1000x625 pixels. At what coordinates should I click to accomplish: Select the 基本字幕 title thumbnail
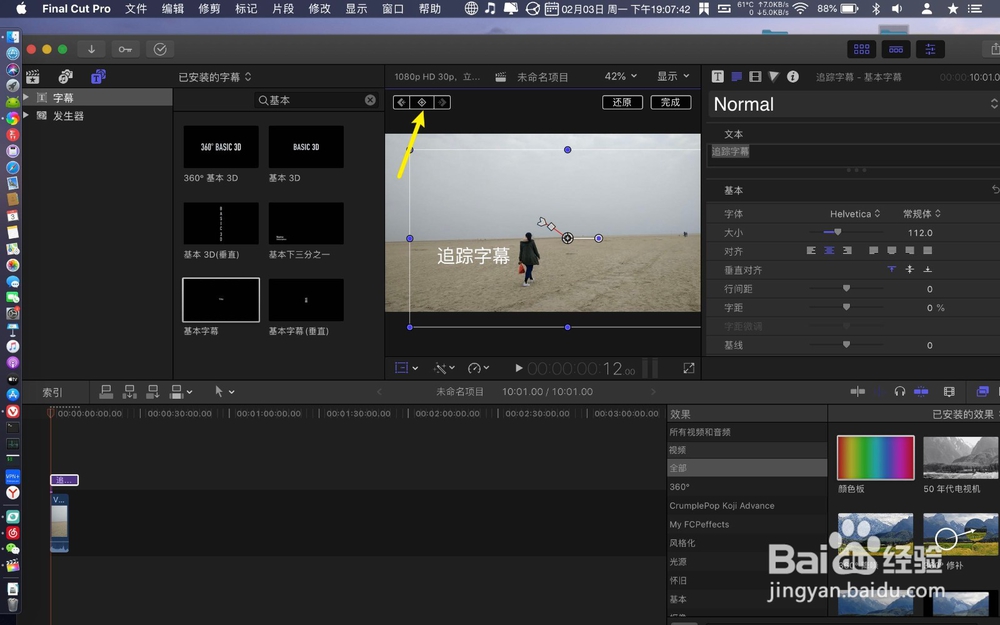[220, 300]
